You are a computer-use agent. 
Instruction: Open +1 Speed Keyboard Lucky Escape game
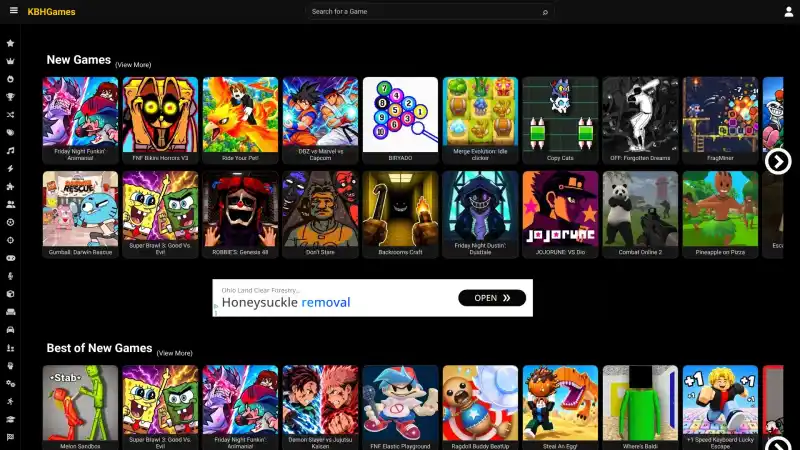720,407
